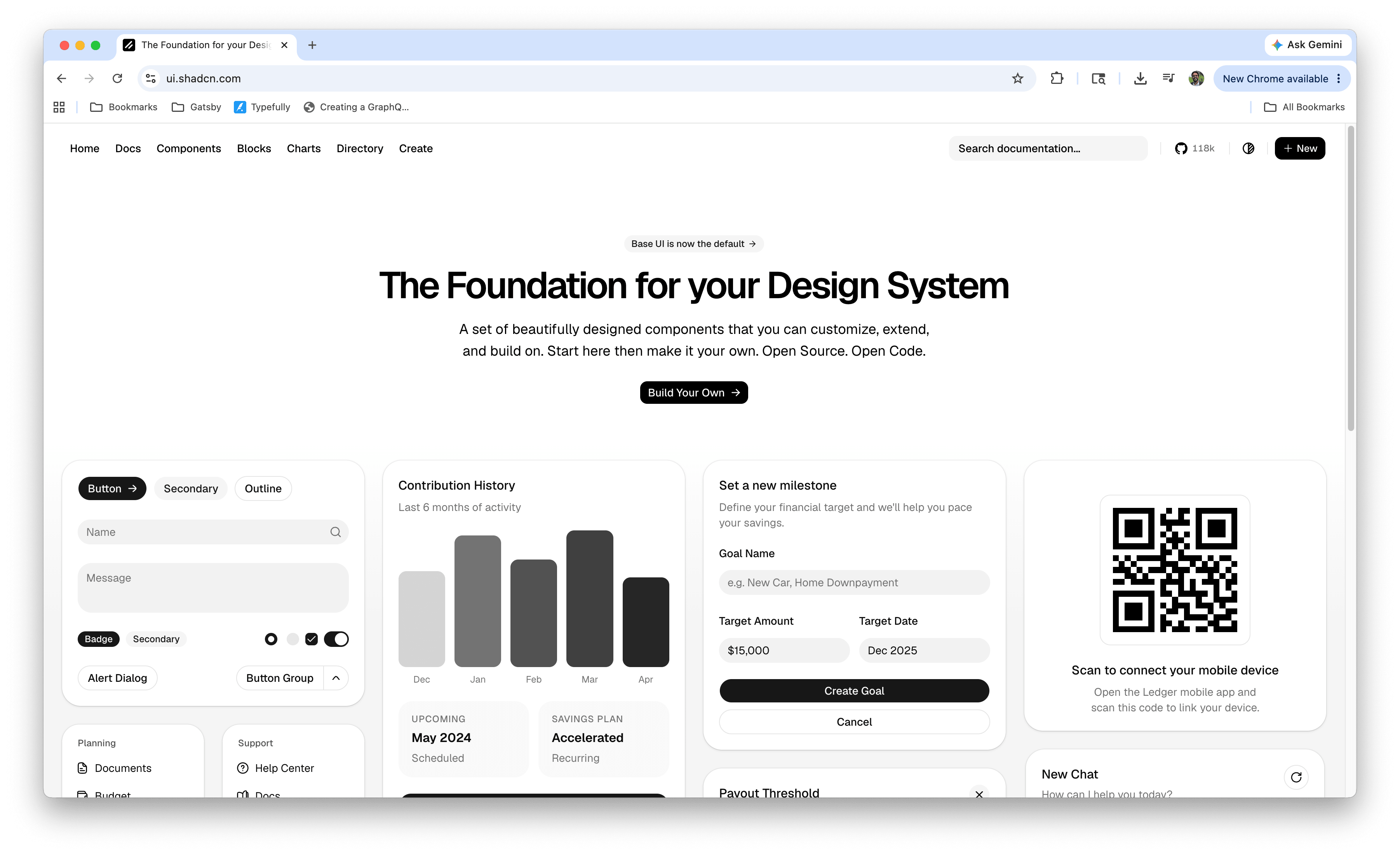Open a new browser tab with plus icon
Screen dimensions: 1400x855
click(312, 45)
